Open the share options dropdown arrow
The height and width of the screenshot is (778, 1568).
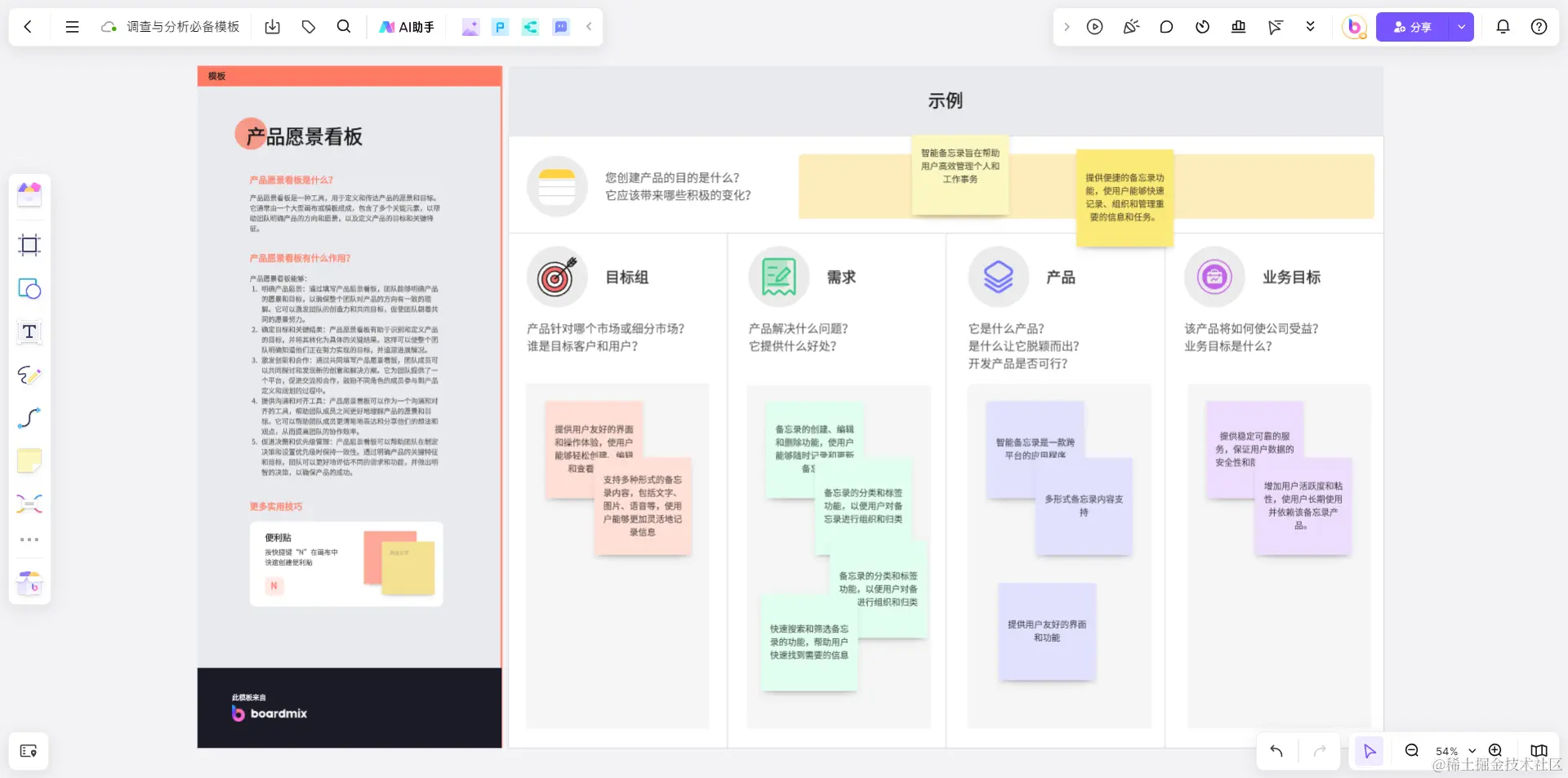point(1462,26)
